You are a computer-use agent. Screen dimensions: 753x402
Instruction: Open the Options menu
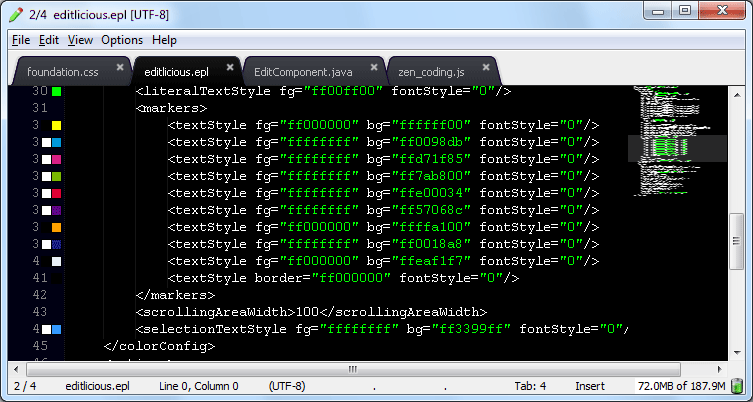click(x=122, y=40)
